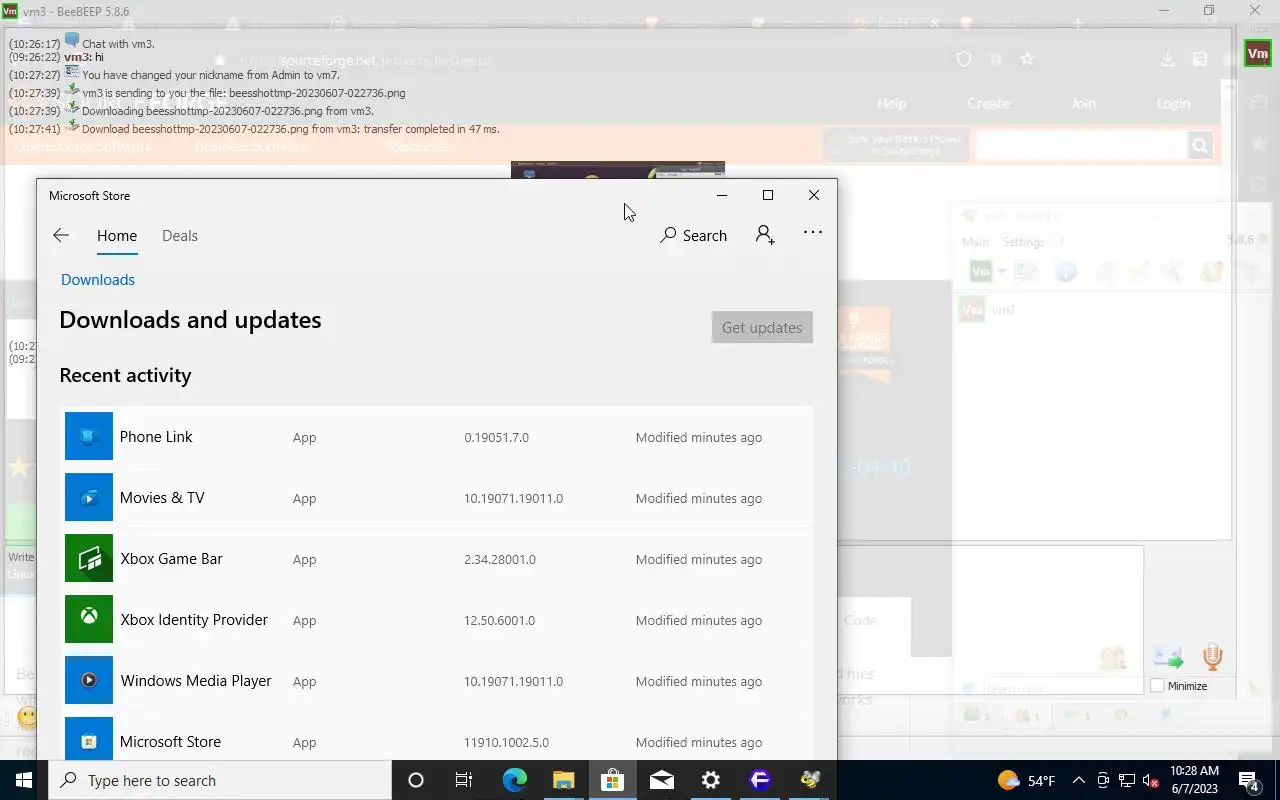Select the Movies & TV row name
1280x800 pixels.
(x=162, y=498)
